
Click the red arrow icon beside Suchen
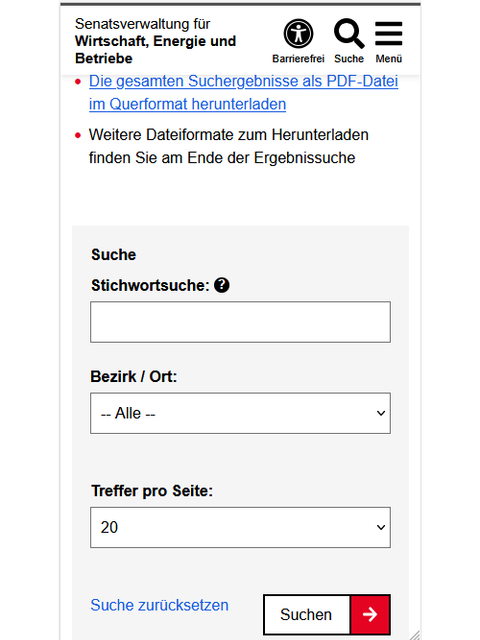[x=370, y=614]
